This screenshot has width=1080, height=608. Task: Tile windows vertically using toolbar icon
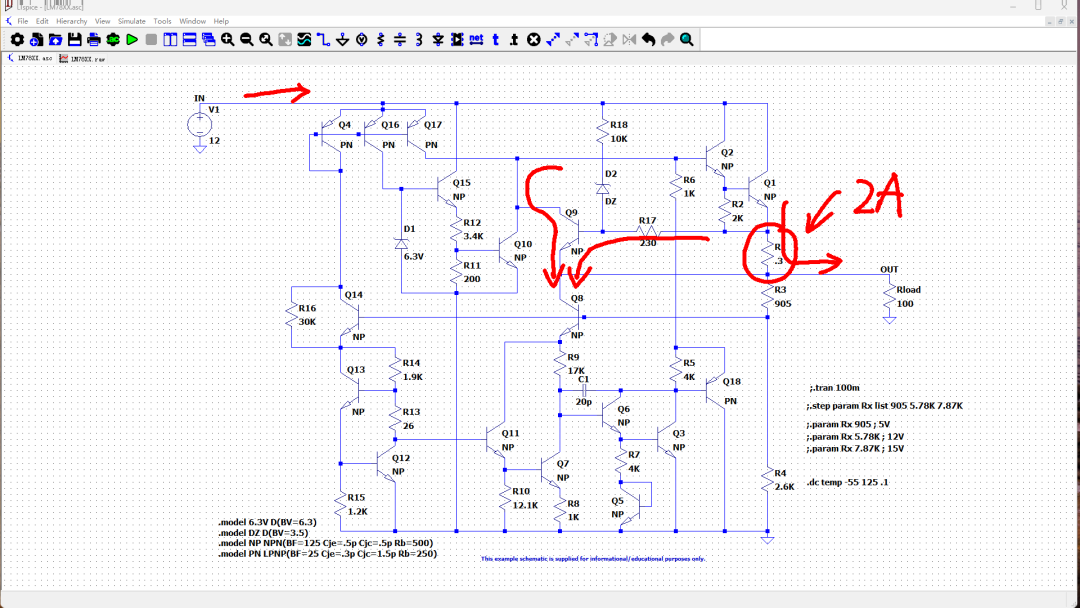[170, 40]
